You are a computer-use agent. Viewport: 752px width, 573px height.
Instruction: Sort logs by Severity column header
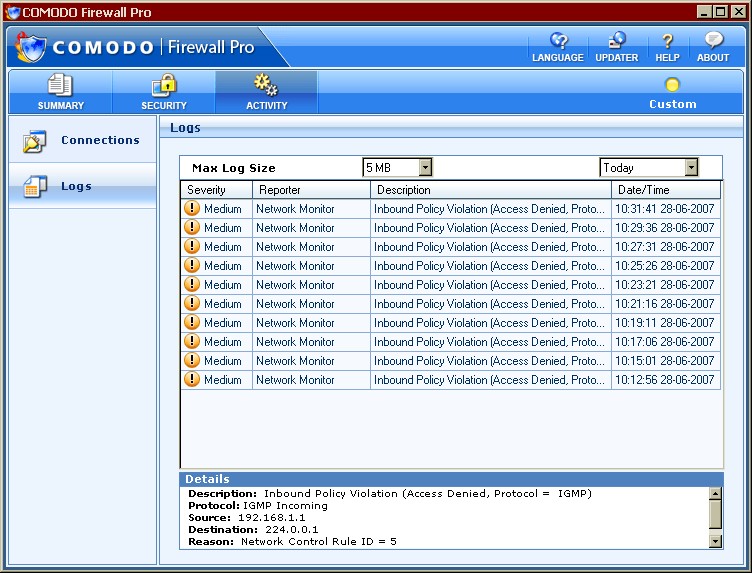click(x=216, y=190)
